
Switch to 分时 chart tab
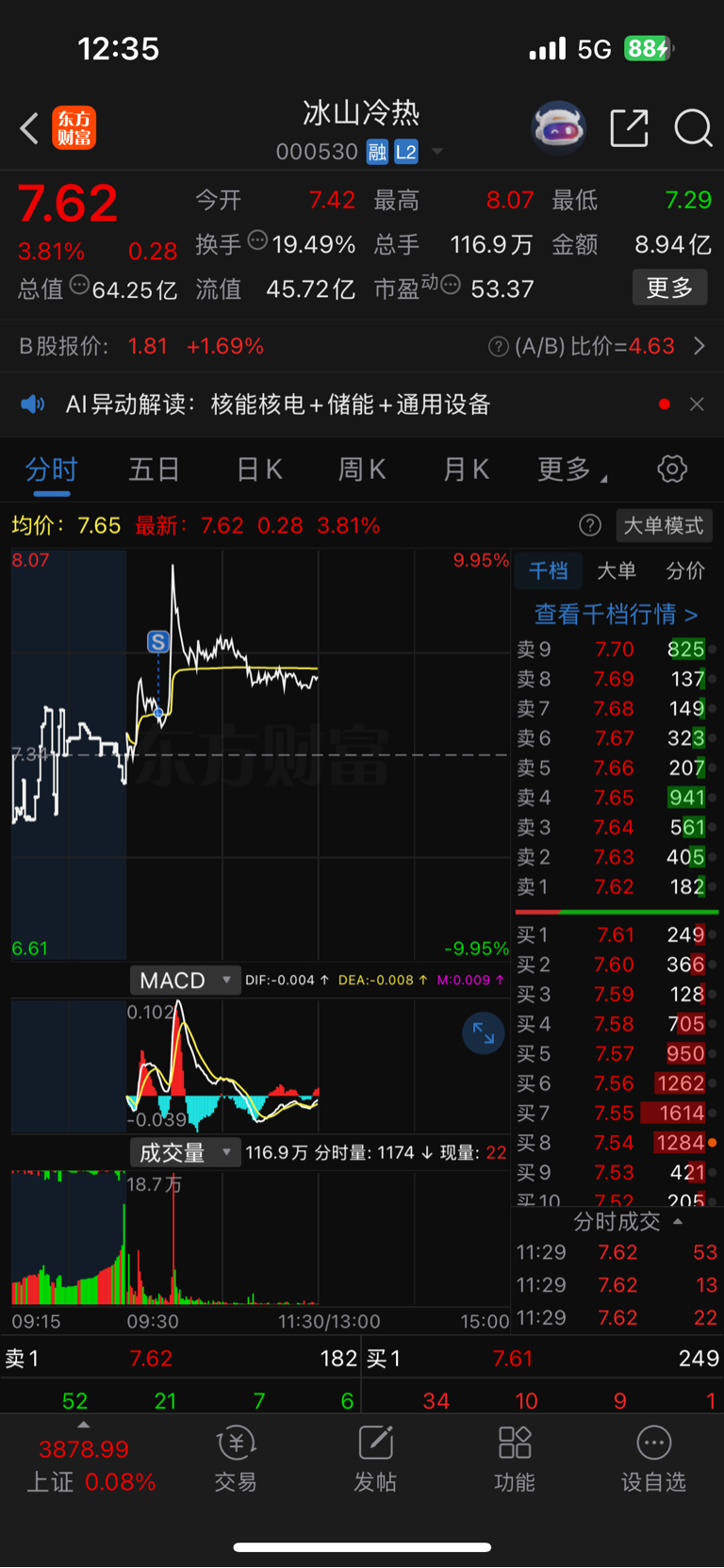pos(51,469)
